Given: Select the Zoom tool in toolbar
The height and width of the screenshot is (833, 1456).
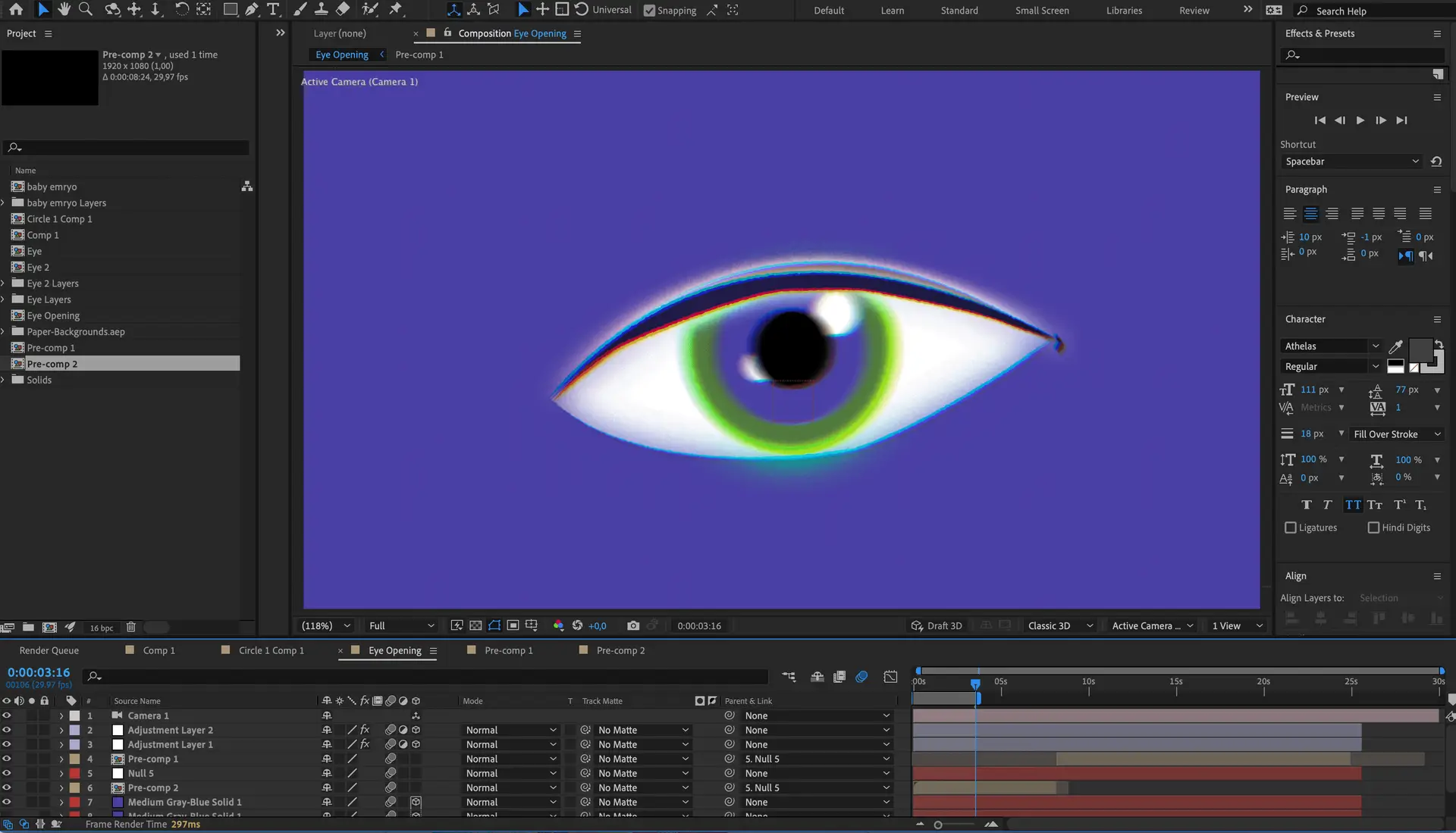Looking at the screenshot, I should click(x=86, y=9).
